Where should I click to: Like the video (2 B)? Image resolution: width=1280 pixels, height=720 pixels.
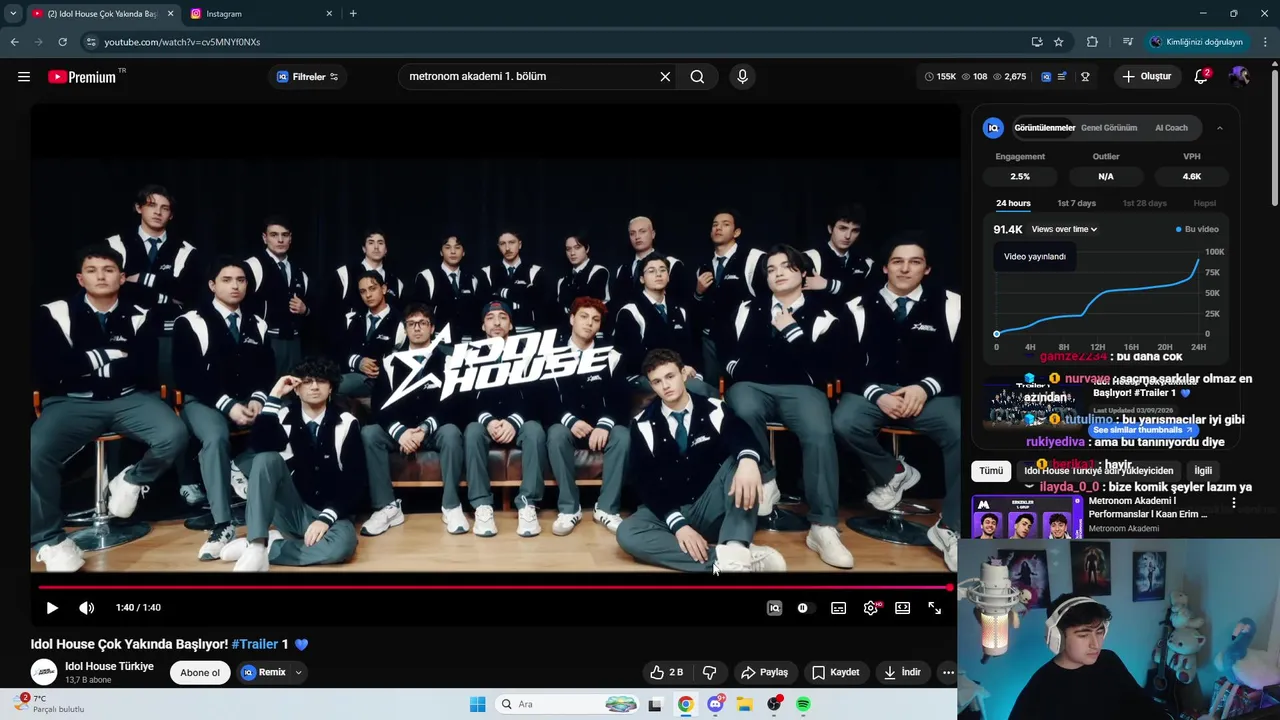(666, 672)
